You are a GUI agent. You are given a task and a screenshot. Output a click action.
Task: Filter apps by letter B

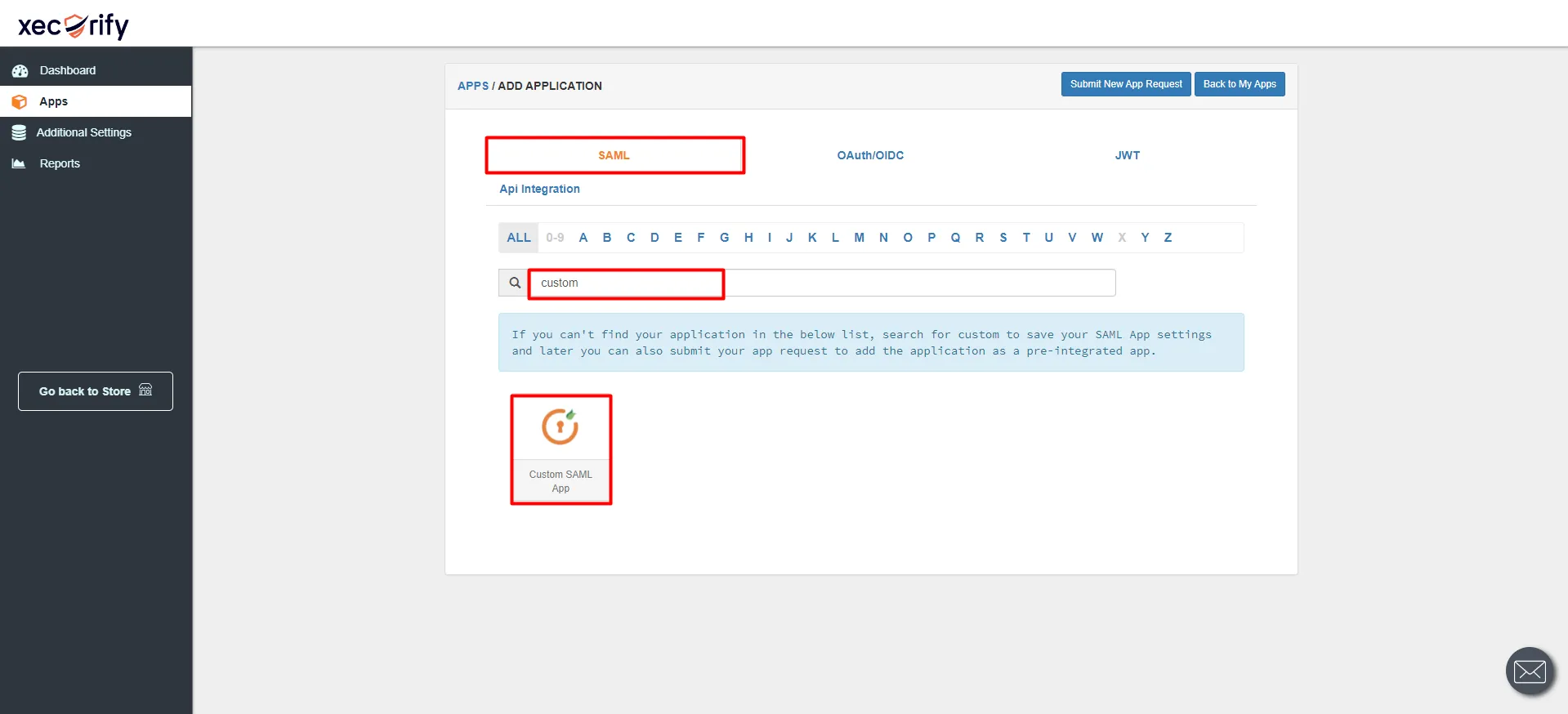pos(607,238)
